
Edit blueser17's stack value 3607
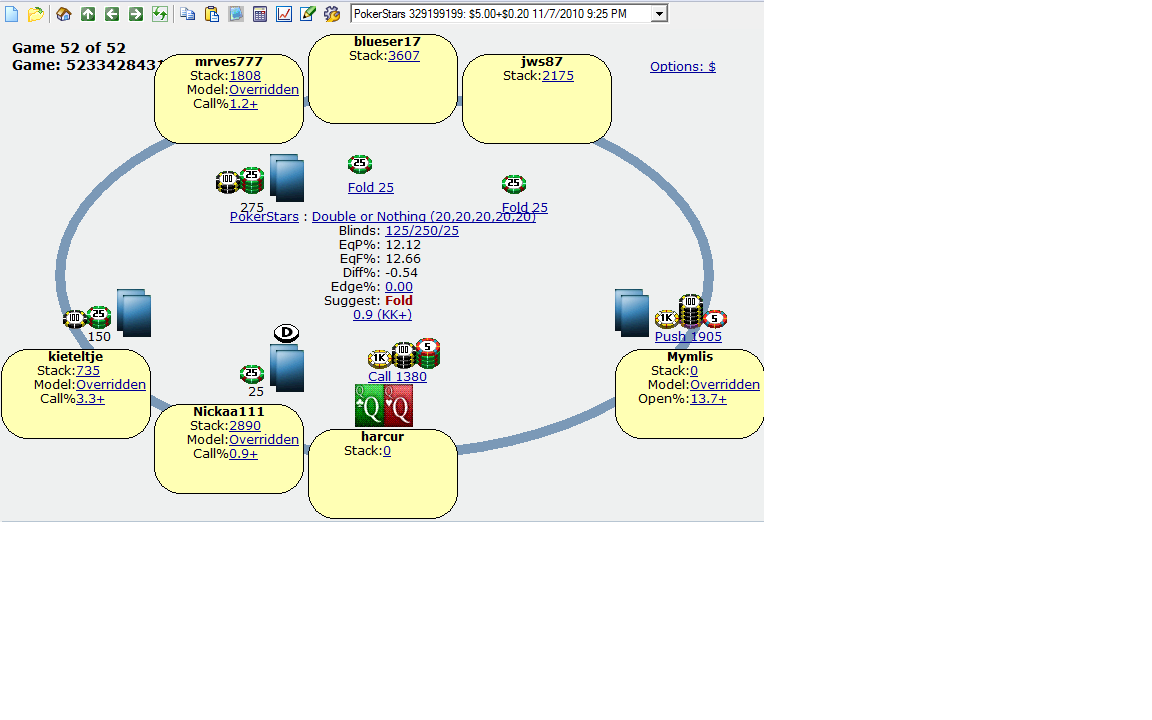tap(404, 56)
